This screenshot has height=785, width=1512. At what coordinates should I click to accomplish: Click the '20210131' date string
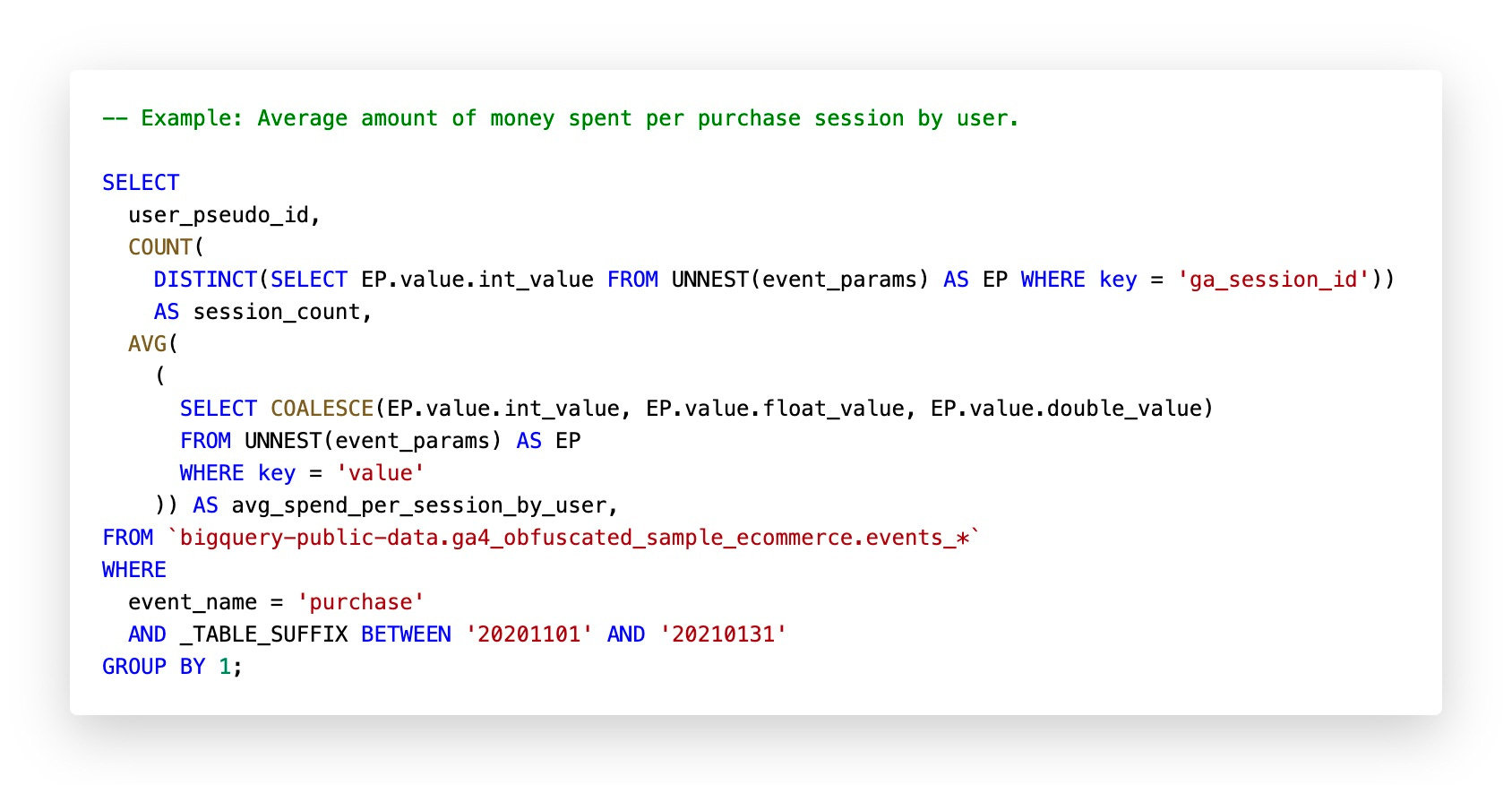coord(723,634)
